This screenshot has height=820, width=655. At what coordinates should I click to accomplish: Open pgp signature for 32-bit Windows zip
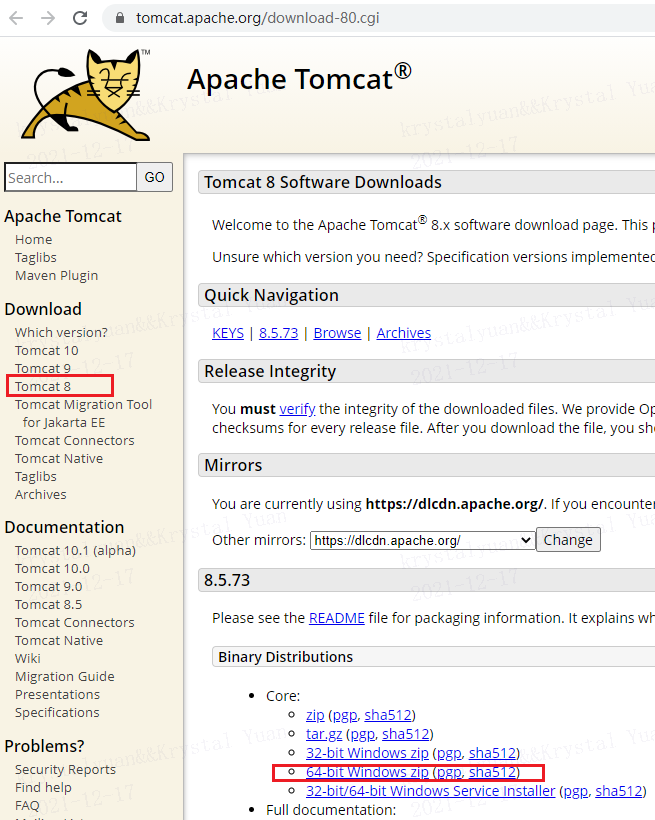(449, 754)
